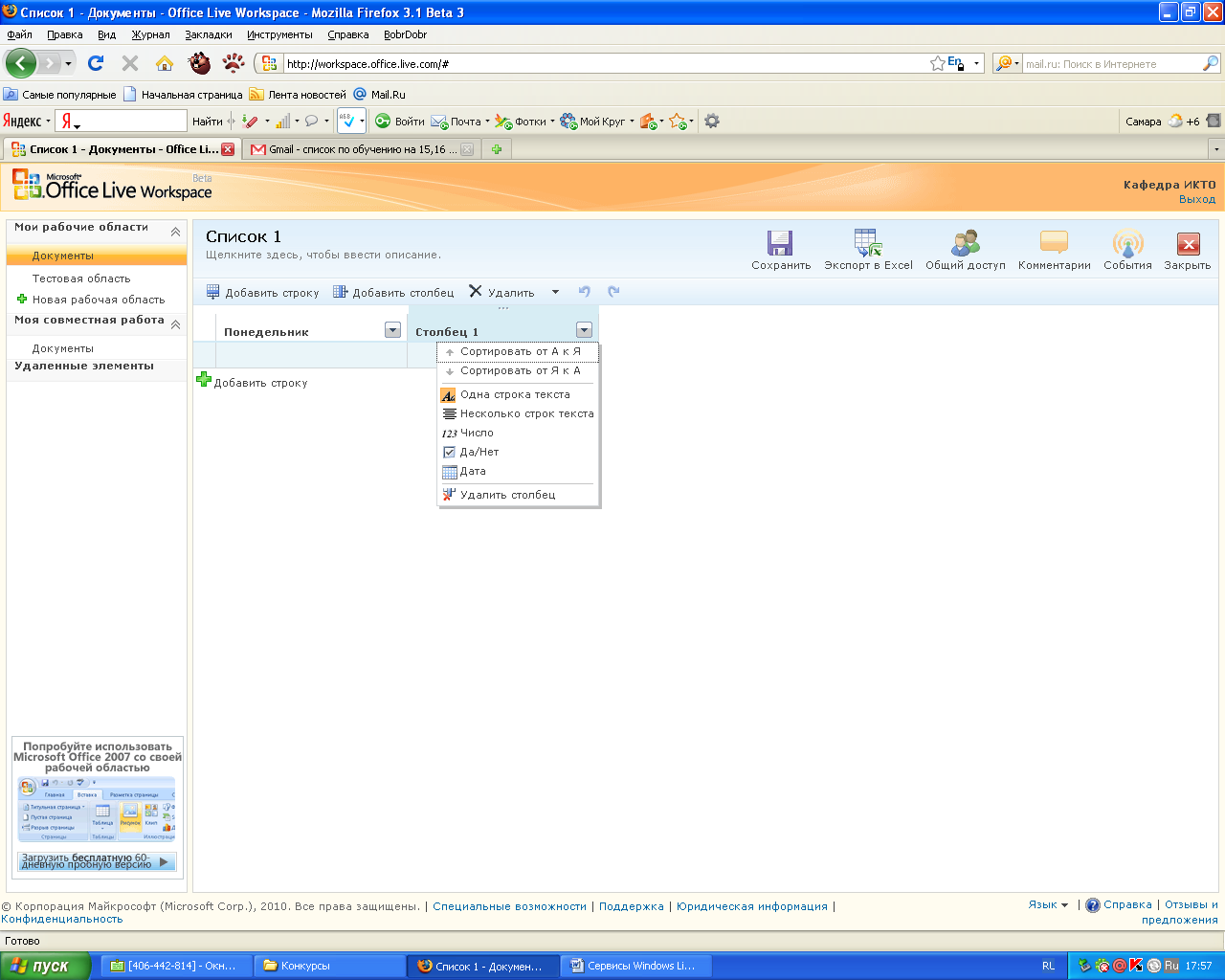This screenshot has height=980, width=1225.
Task: Click Удалить in the list toolbar
Action: pyautogui.click(x=501, y=292)
